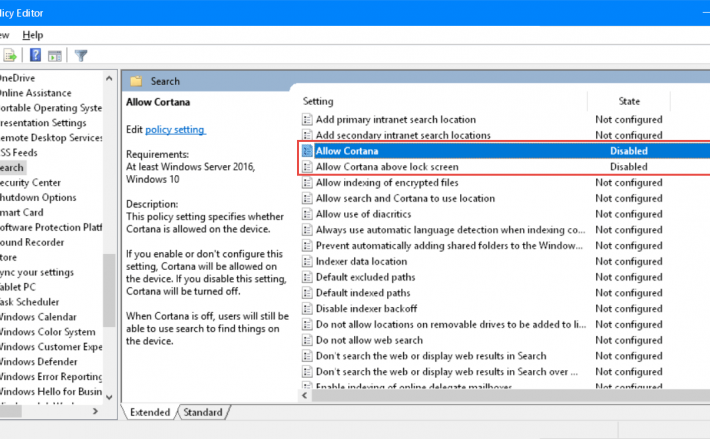The height and width of the screenshot is (439, 710).
Task: Select Tablet PC tree node
Action: (18, 287)
